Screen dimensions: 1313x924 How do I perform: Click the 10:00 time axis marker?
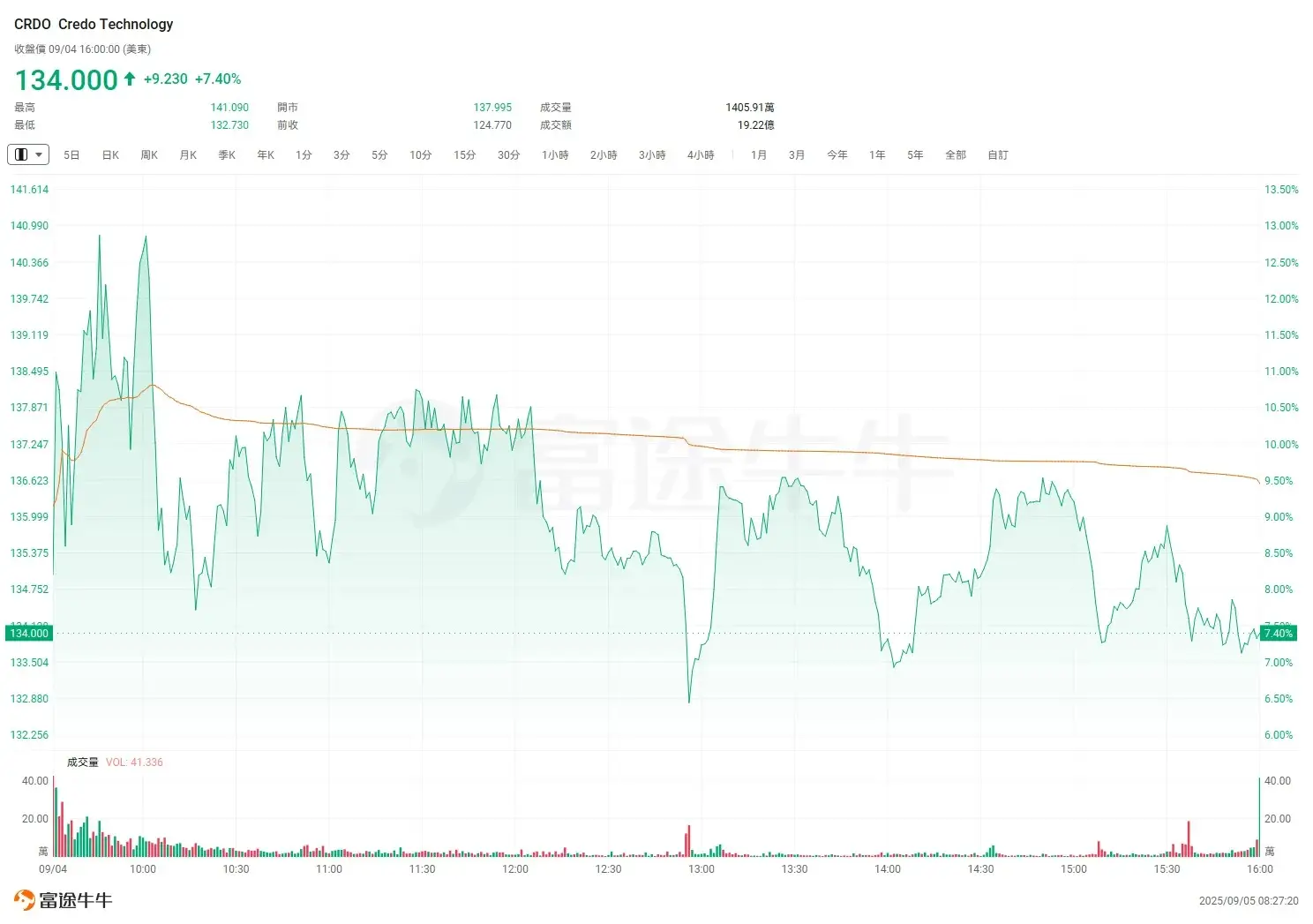coord(143,869)
